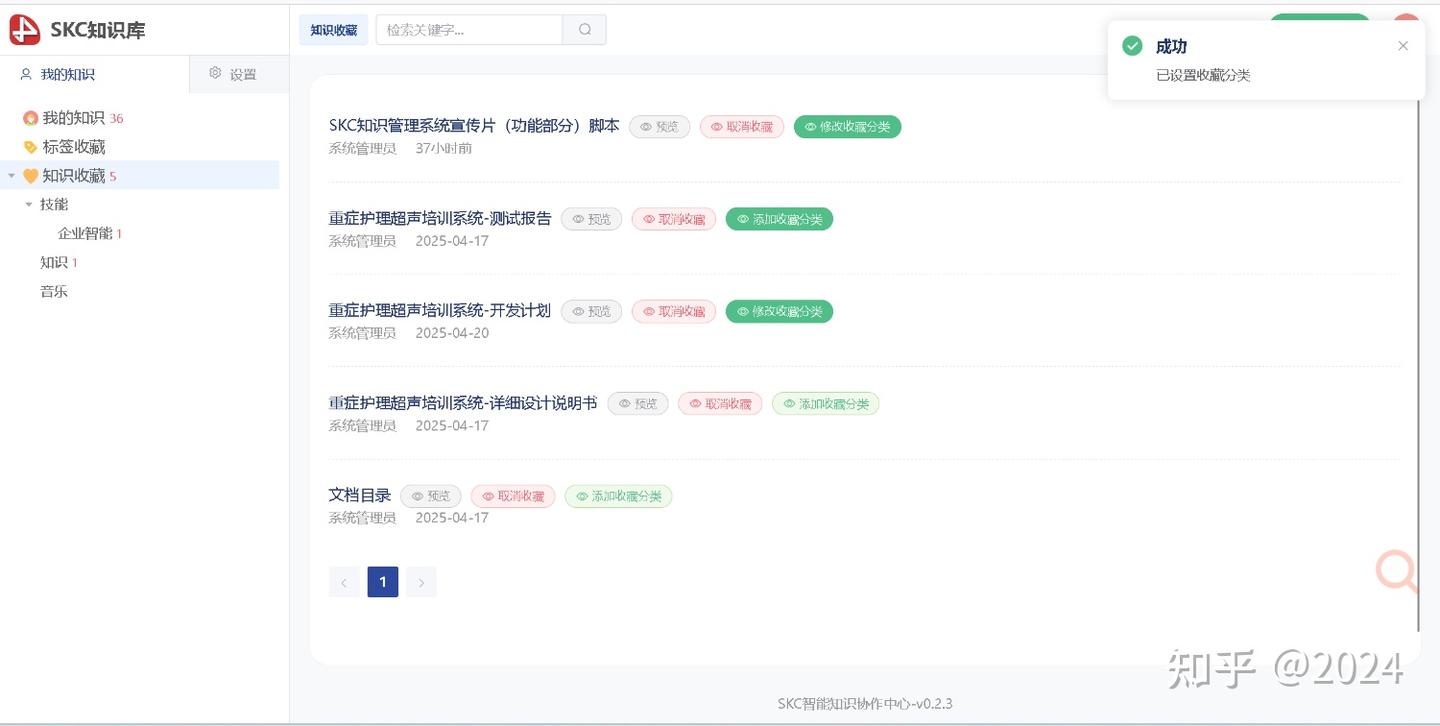The height and width of the screenshot is (726, 1440).
Task: Click 添加收藏分类 for the 文档目录 row
Action: [x=618, y=496]
